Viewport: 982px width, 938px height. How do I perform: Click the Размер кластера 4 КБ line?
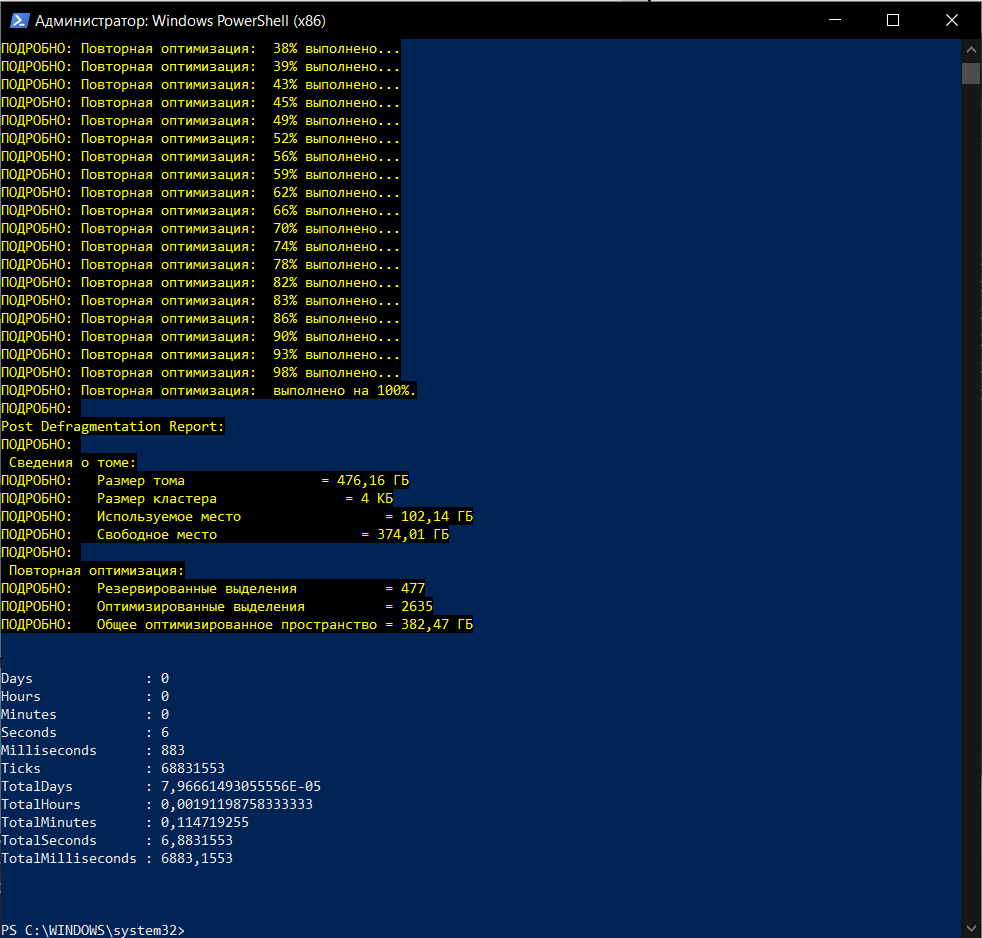(197, 498)
